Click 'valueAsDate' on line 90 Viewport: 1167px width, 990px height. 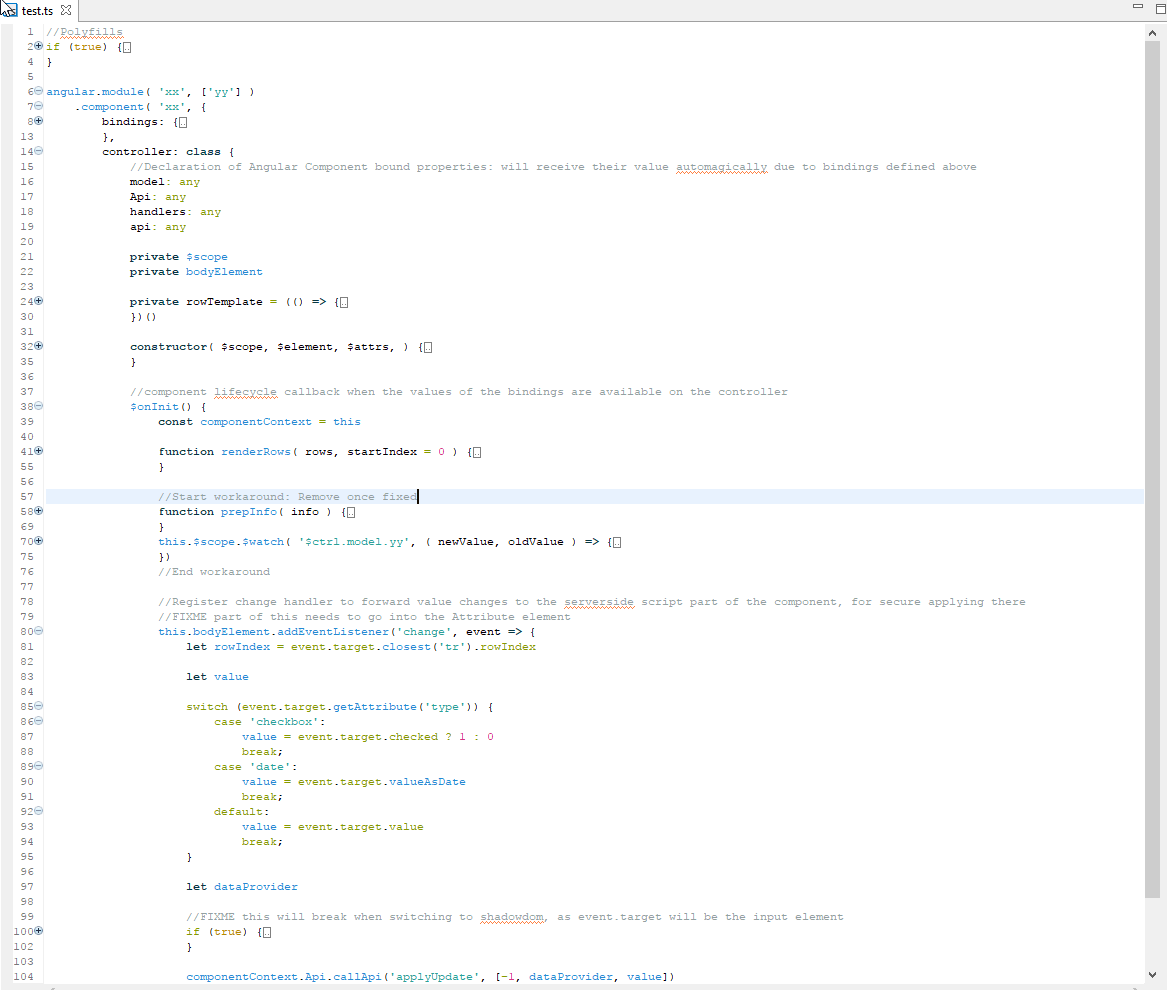point(427,782)
